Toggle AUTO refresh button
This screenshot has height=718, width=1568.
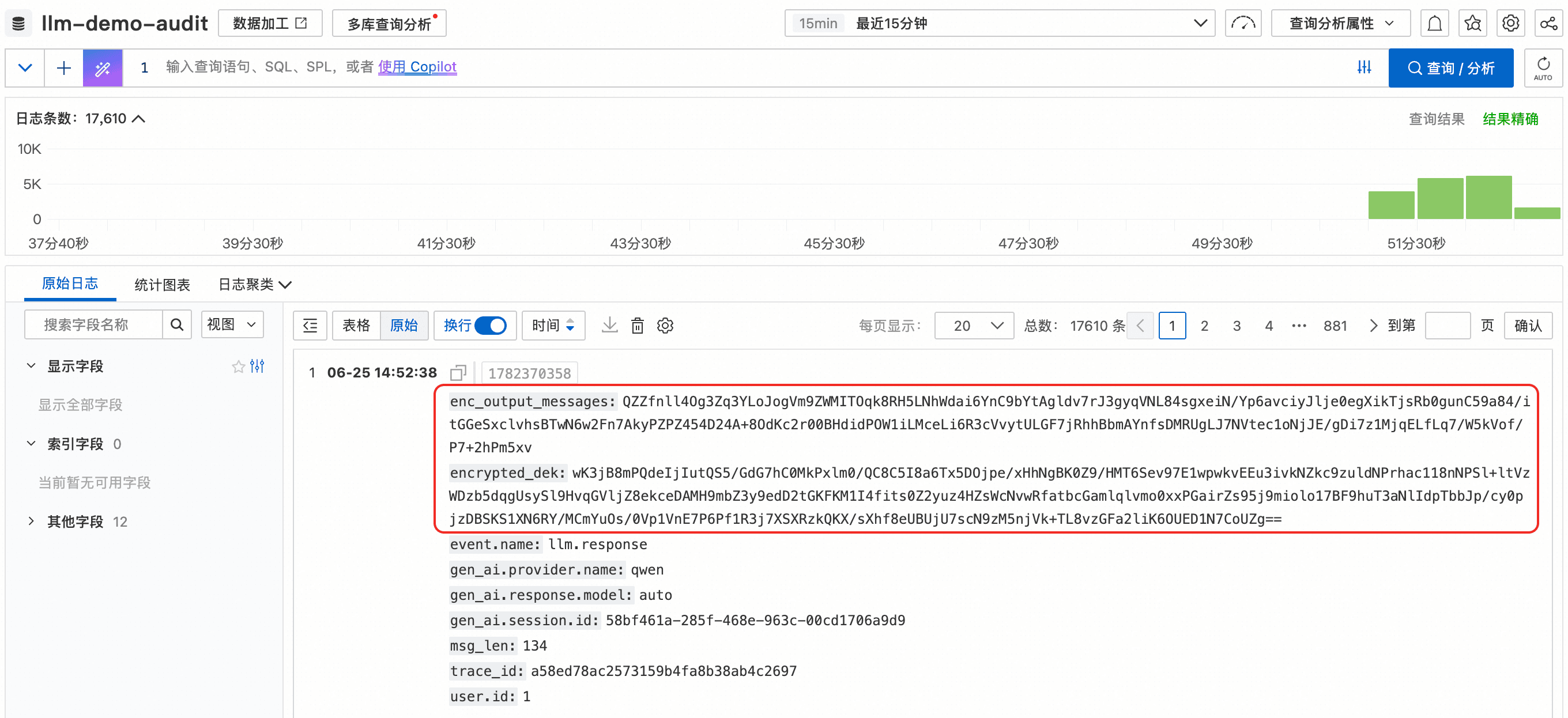1543,67
